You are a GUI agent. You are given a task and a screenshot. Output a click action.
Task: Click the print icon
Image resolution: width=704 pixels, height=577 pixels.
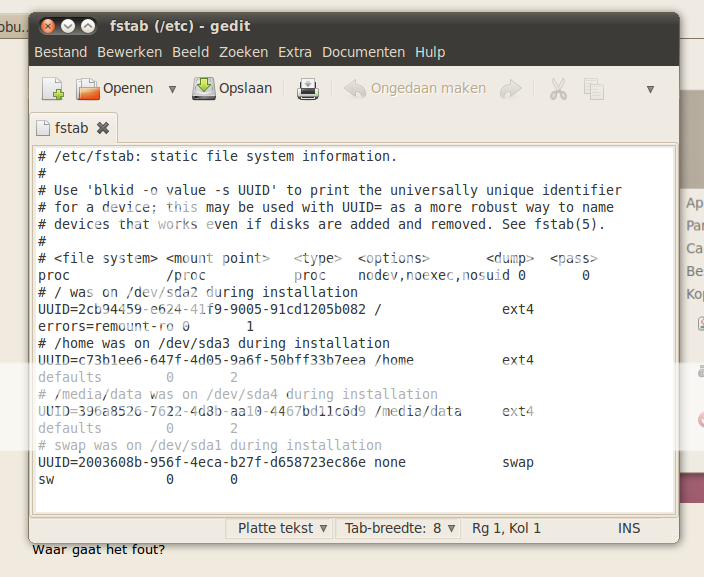point(308,89)
